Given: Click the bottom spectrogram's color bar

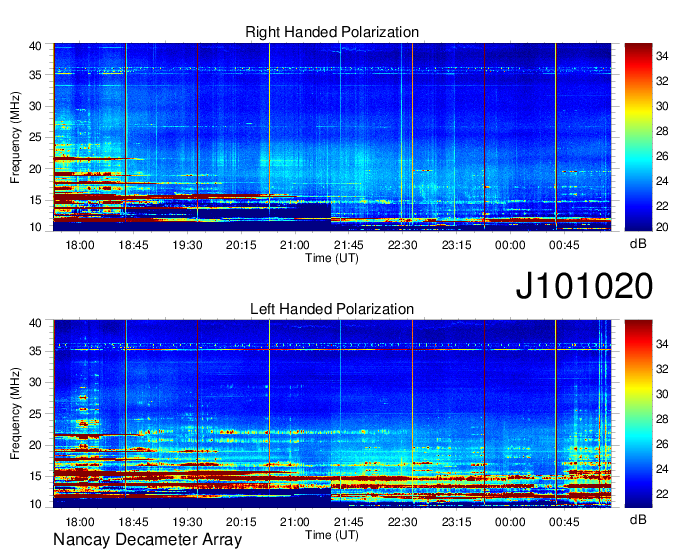Looking at the screenshot, I should [638, 414].
